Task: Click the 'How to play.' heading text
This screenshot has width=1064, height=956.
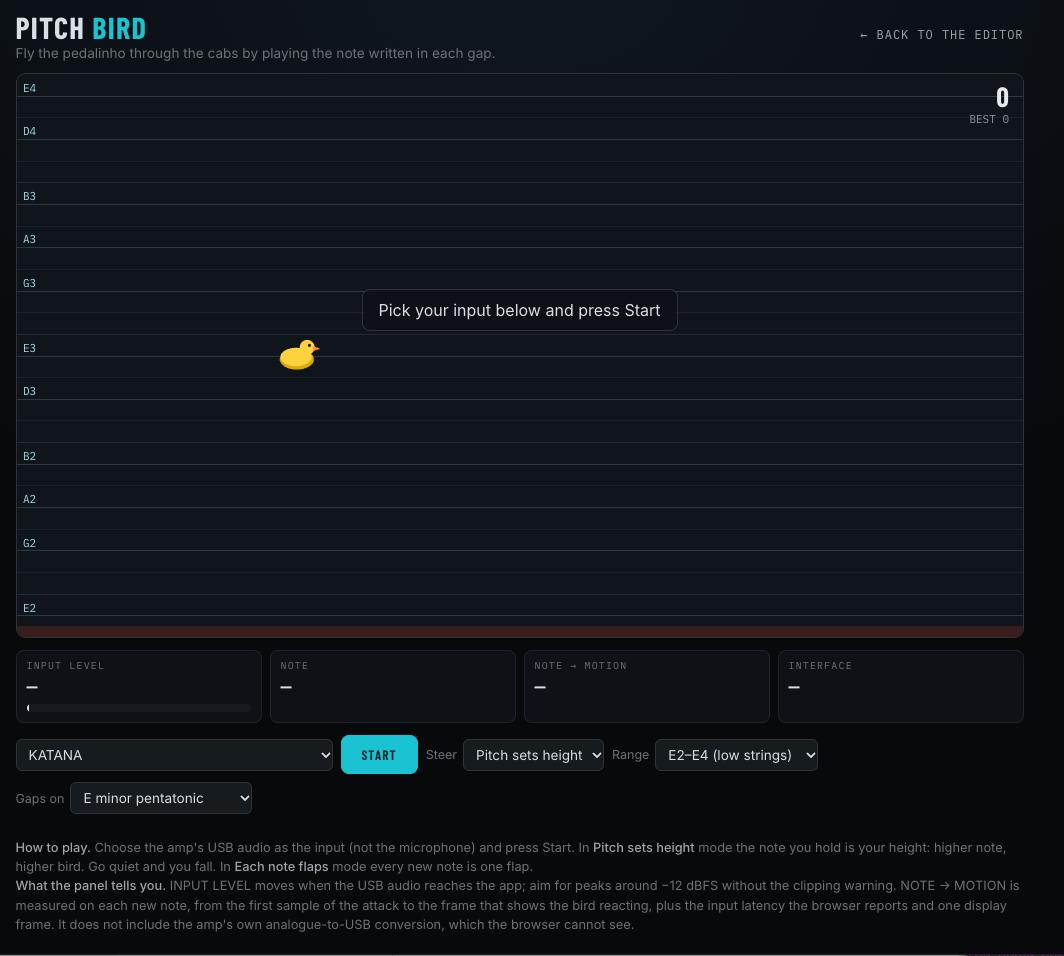Action: pyautogui.click(x=53, y=847)
